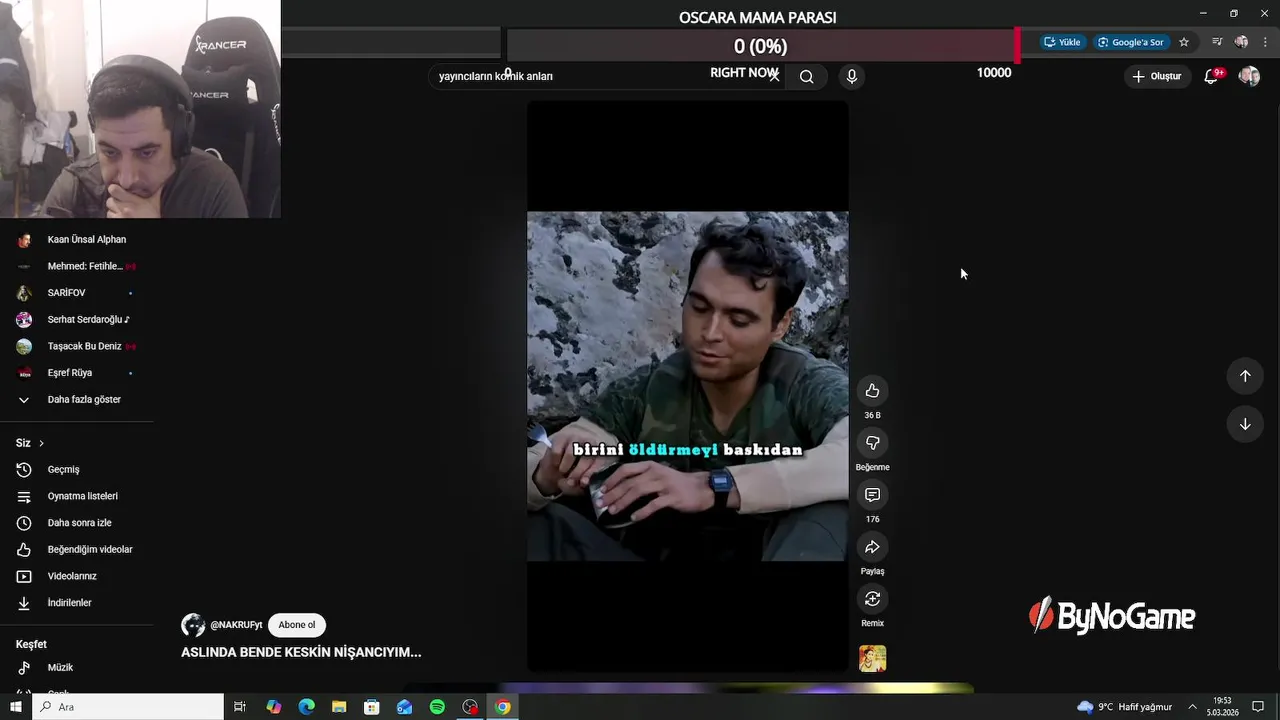Open Chrome media control icon
The height and width of the screenshot is (720, 1280).
(1217, 42)
